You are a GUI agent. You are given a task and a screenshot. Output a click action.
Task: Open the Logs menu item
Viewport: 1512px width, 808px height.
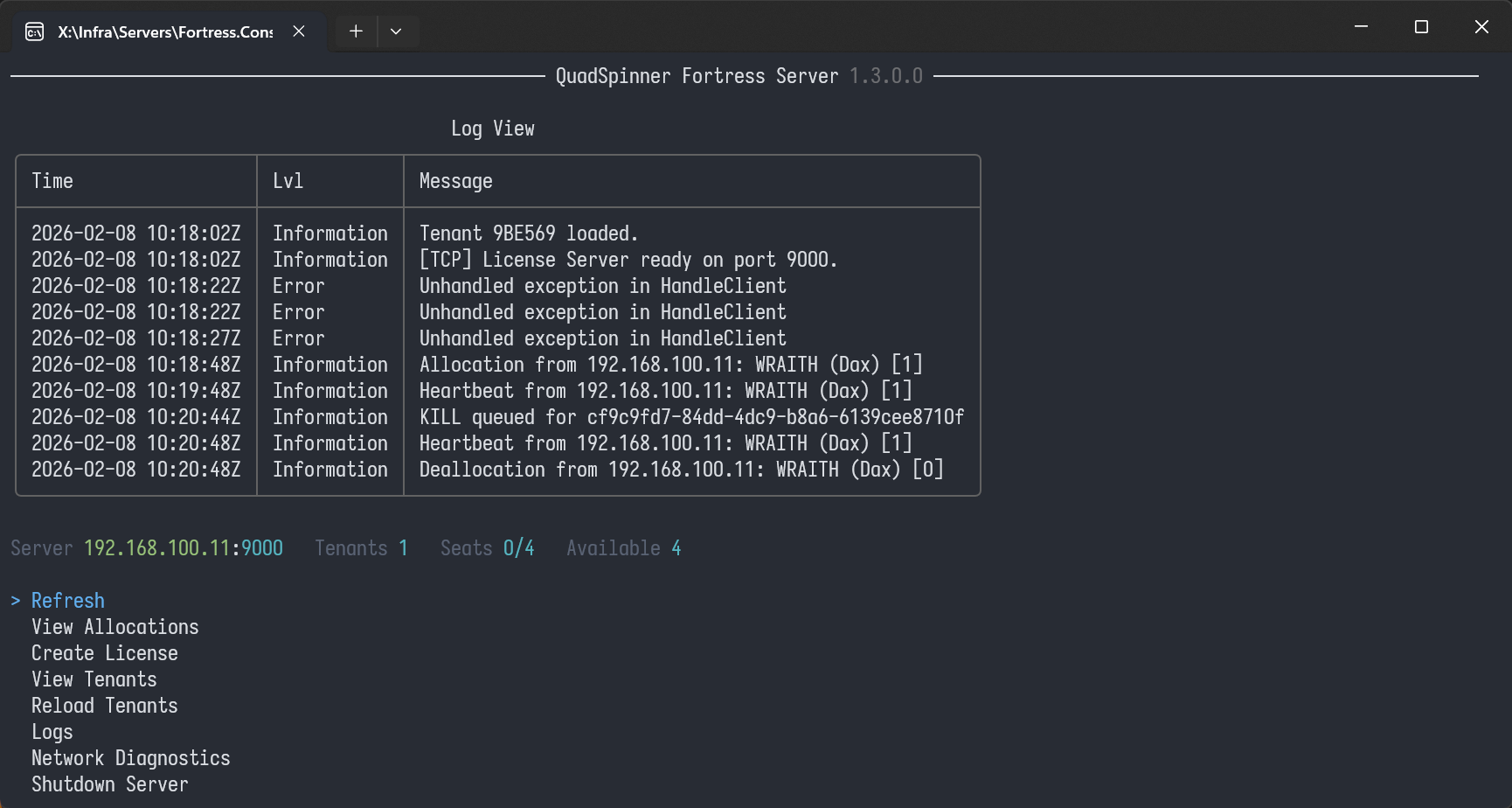coord(52,732)
